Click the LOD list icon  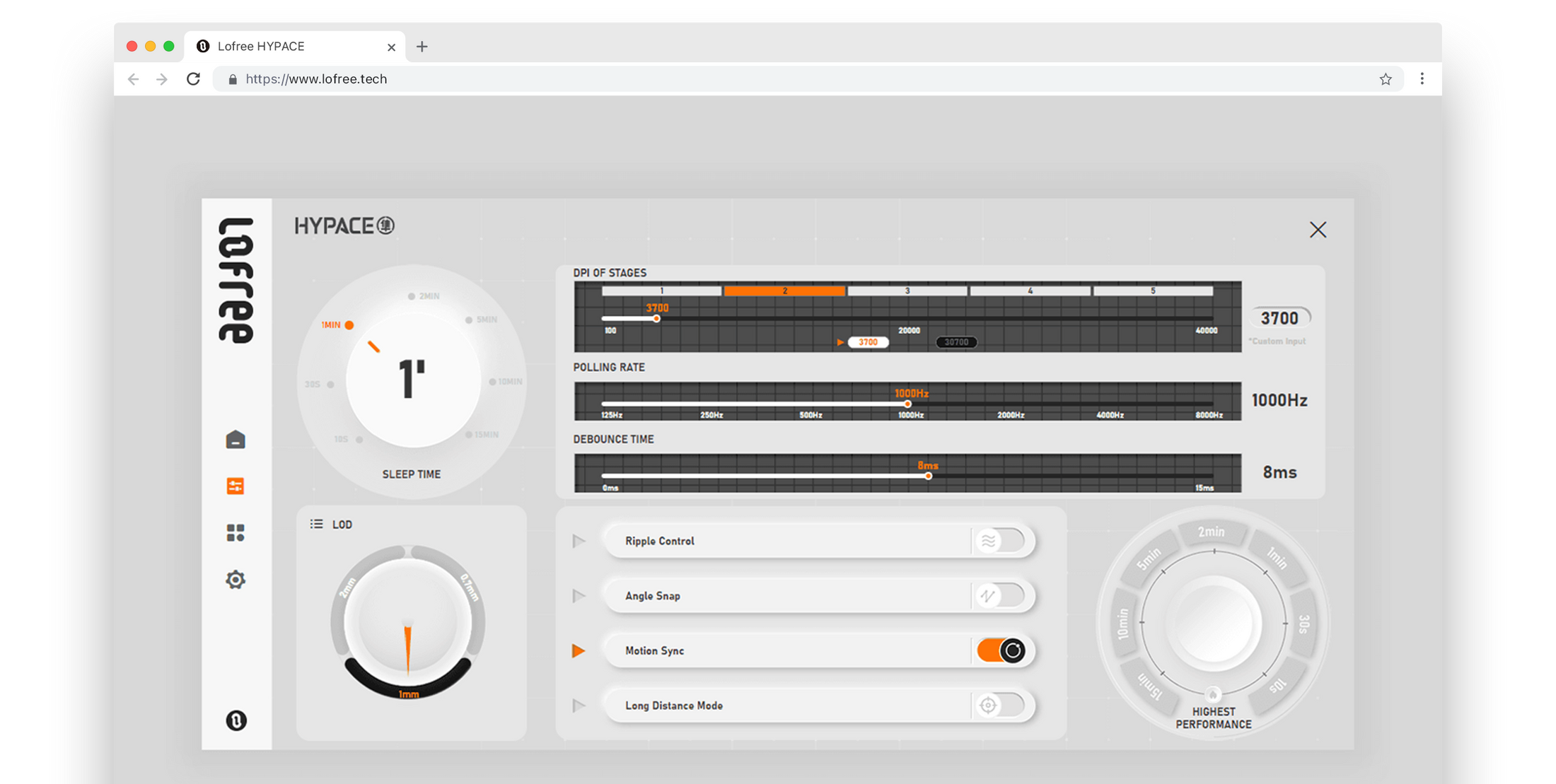[316, 524]
